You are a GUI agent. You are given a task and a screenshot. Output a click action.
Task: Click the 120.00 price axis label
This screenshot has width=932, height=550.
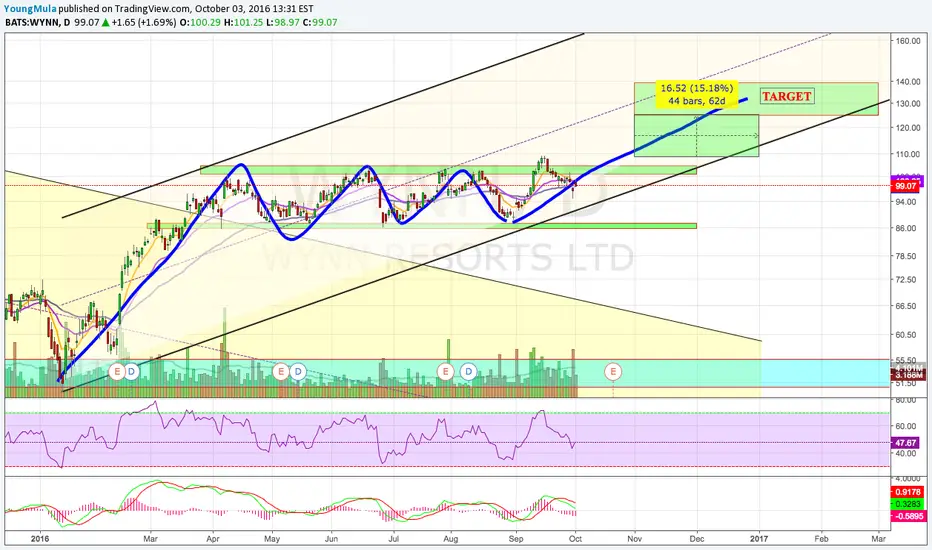click(x=909, y=128)
